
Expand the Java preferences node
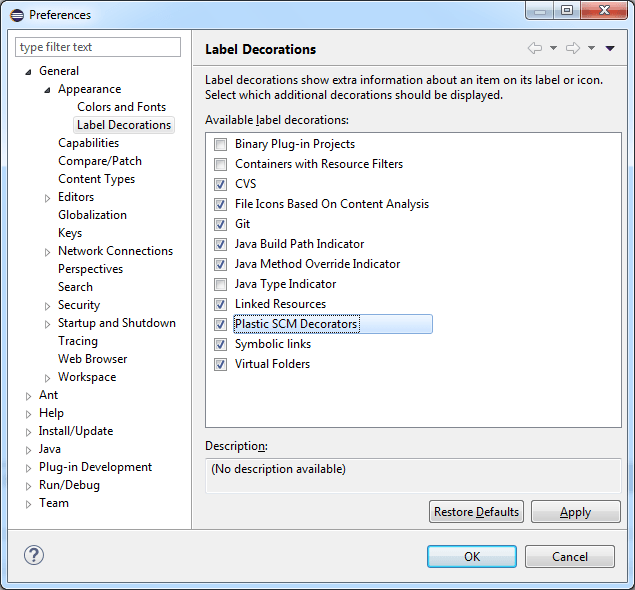(x=28, y=450)
